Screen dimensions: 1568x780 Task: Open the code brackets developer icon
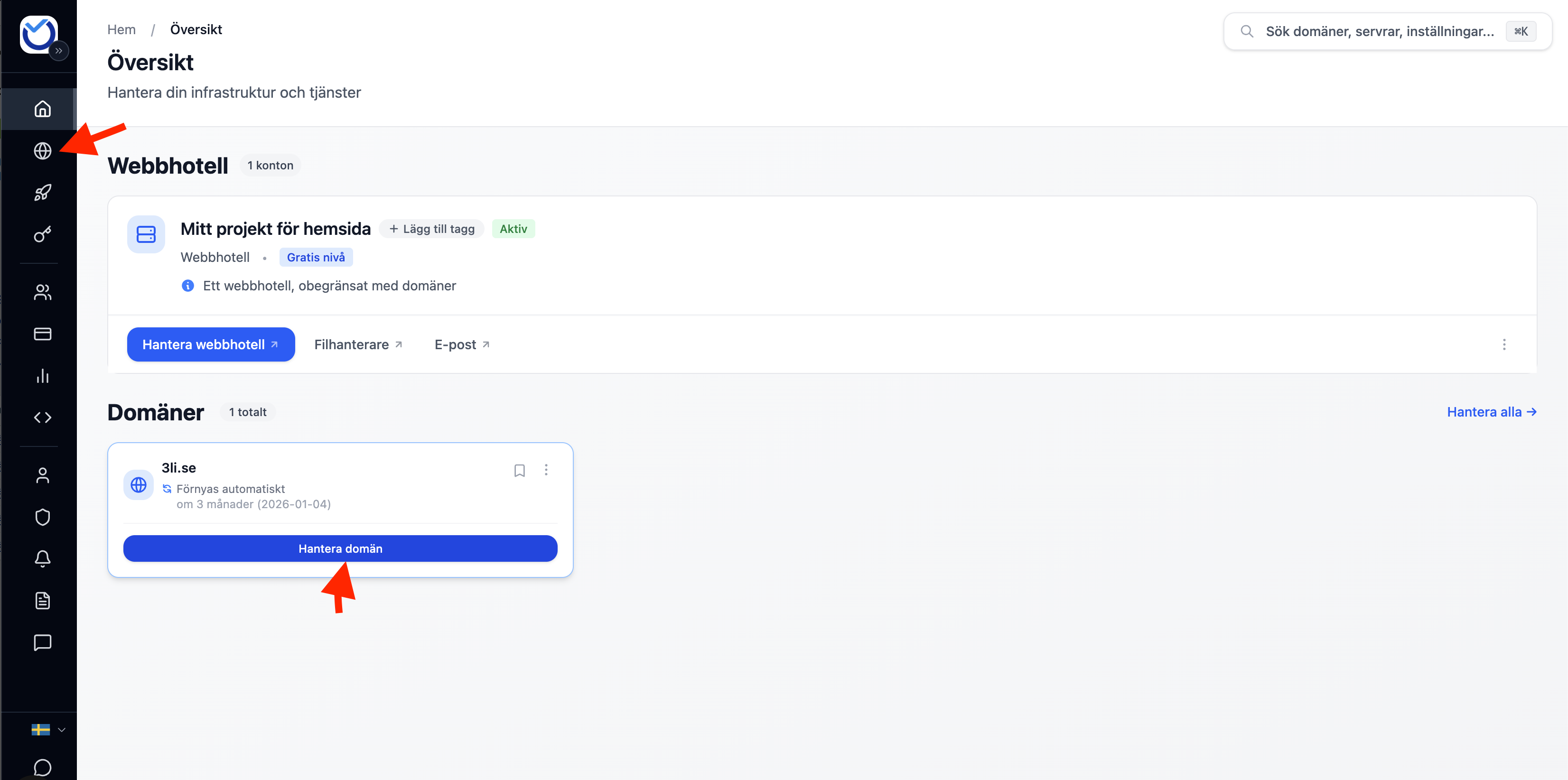(42, 418)
